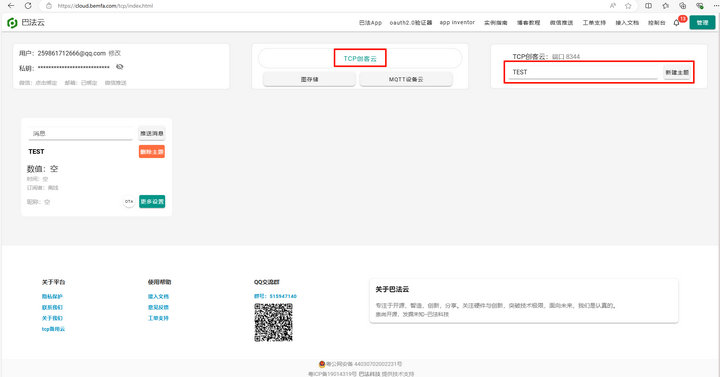This screenshot has width=720, height=377.
Task: Select the TCP创客云 tab
Action: tap(360, 58)
